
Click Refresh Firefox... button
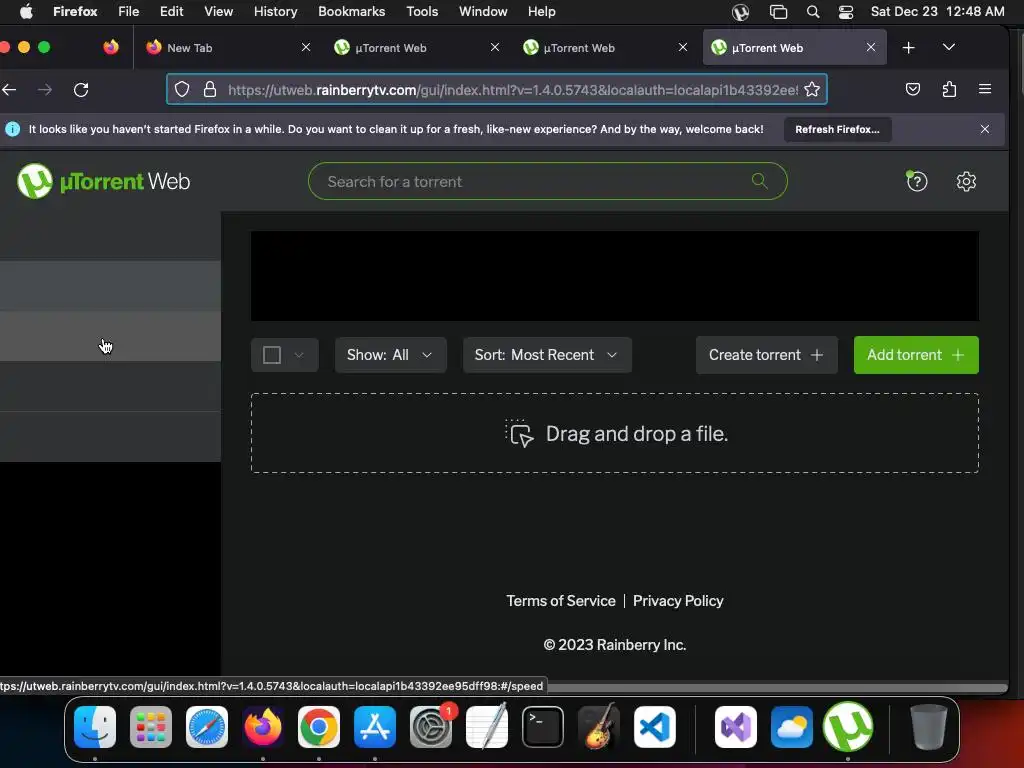pos(837,129)
